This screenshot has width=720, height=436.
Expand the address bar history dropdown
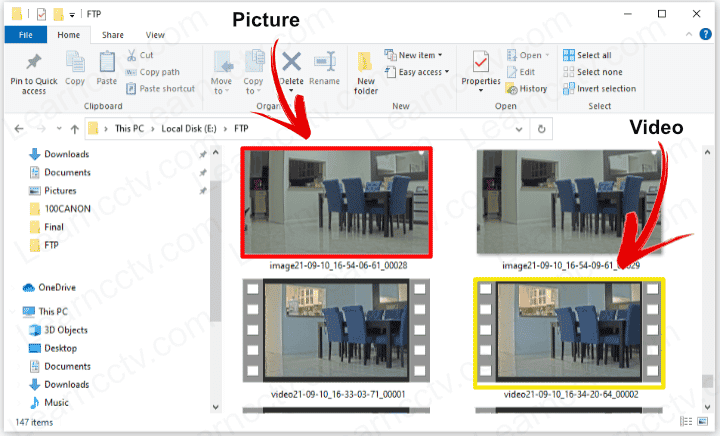520,129
